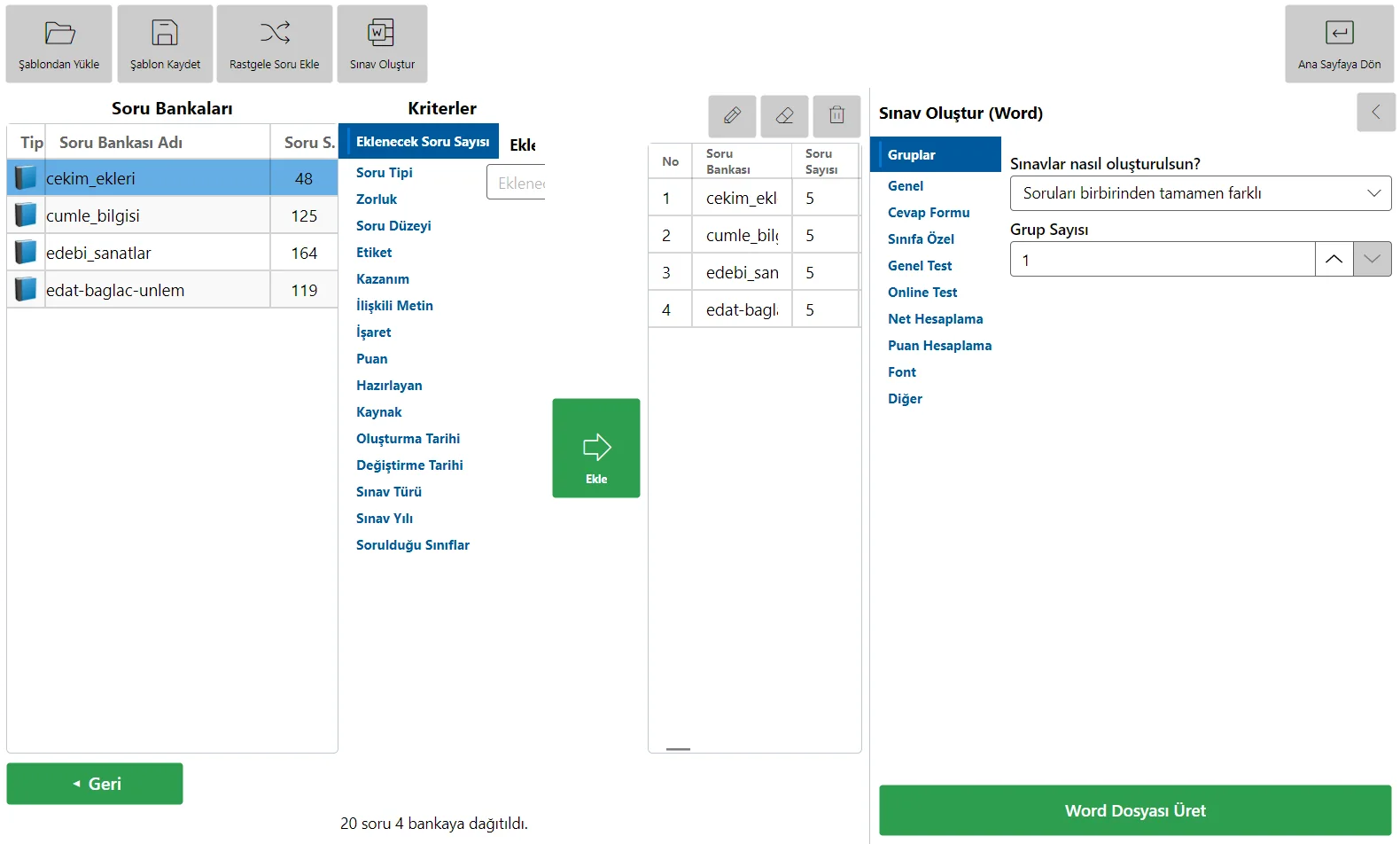This screenshot has height=844, width=1400.
Task: Save template using Şablon Kaydet
Action: coord(165,44)
